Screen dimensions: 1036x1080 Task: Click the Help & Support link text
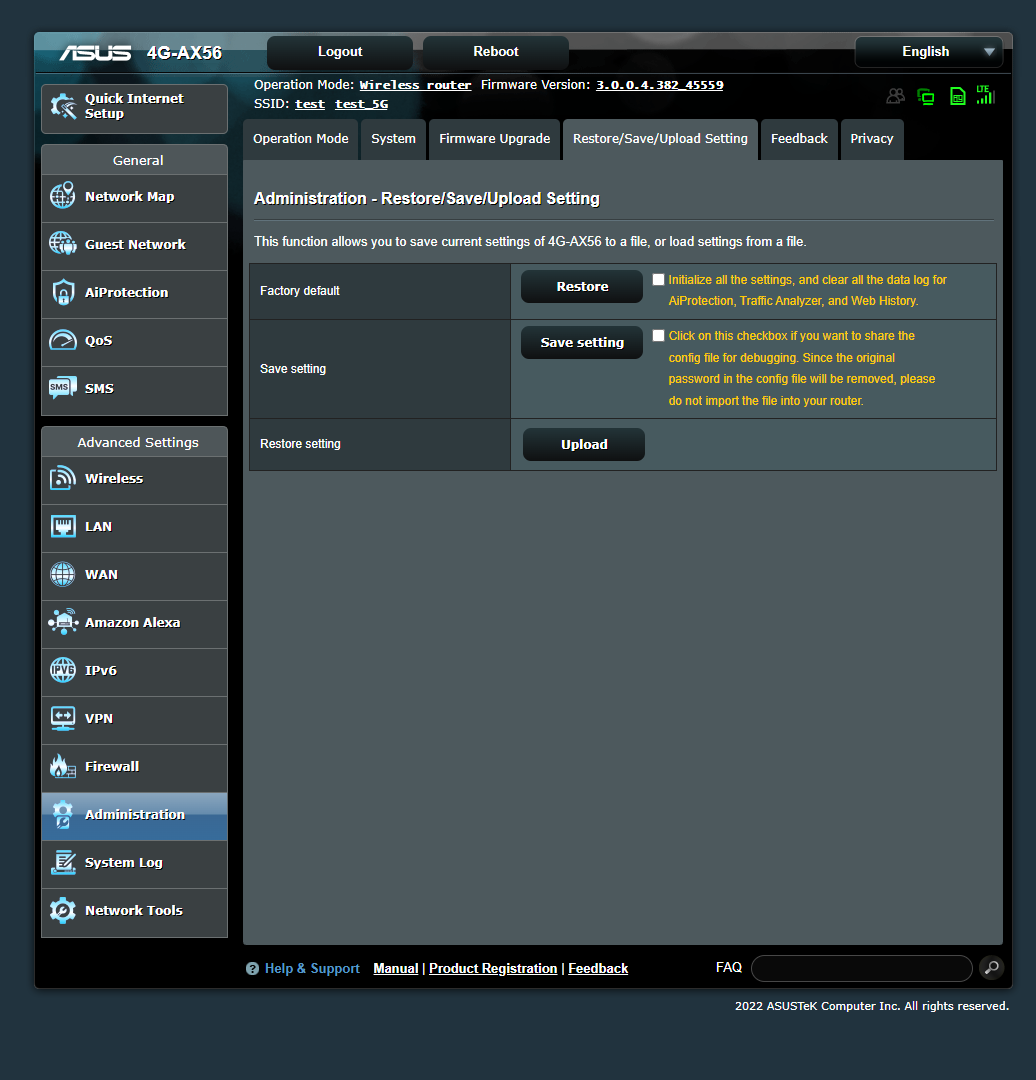312,968
